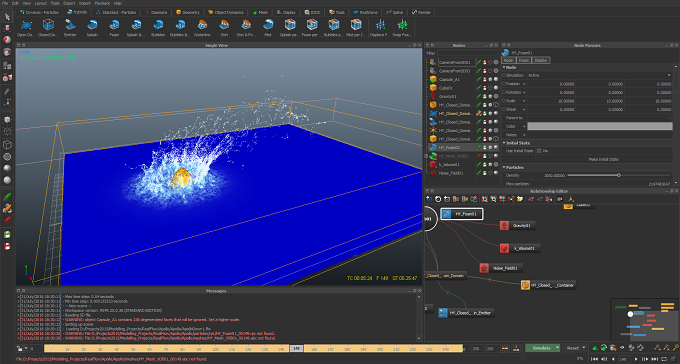Click the Make Initial State button
Screen dimensions: 680x364
click(x=603, y=159)
